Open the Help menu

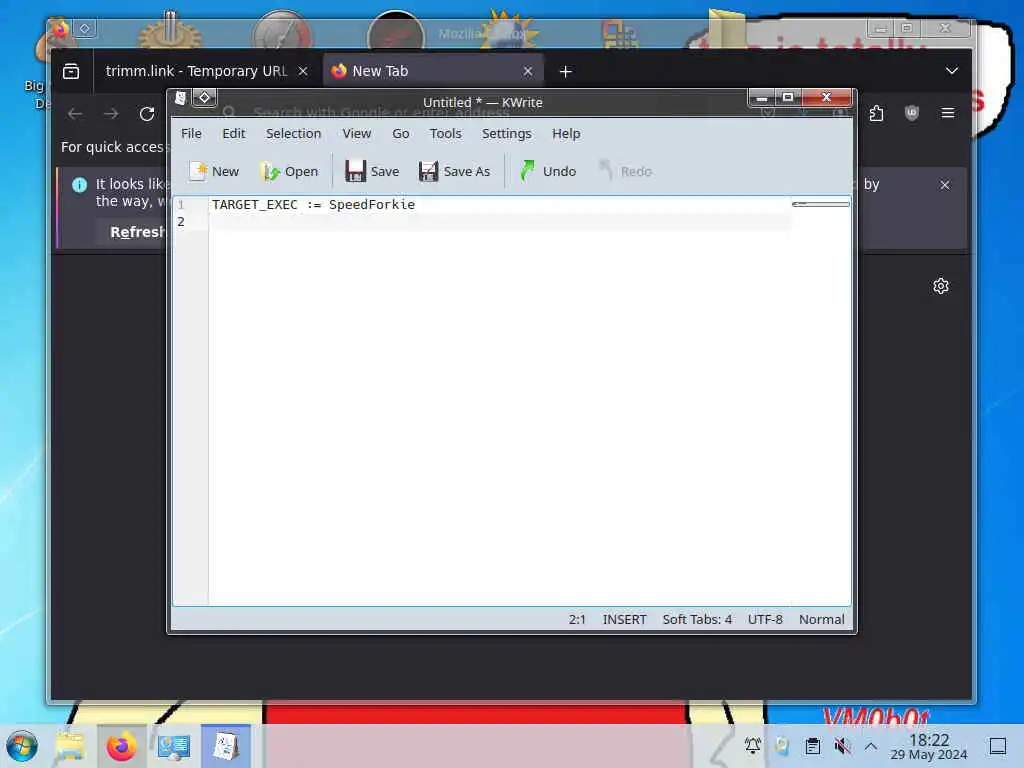point(566,133)
